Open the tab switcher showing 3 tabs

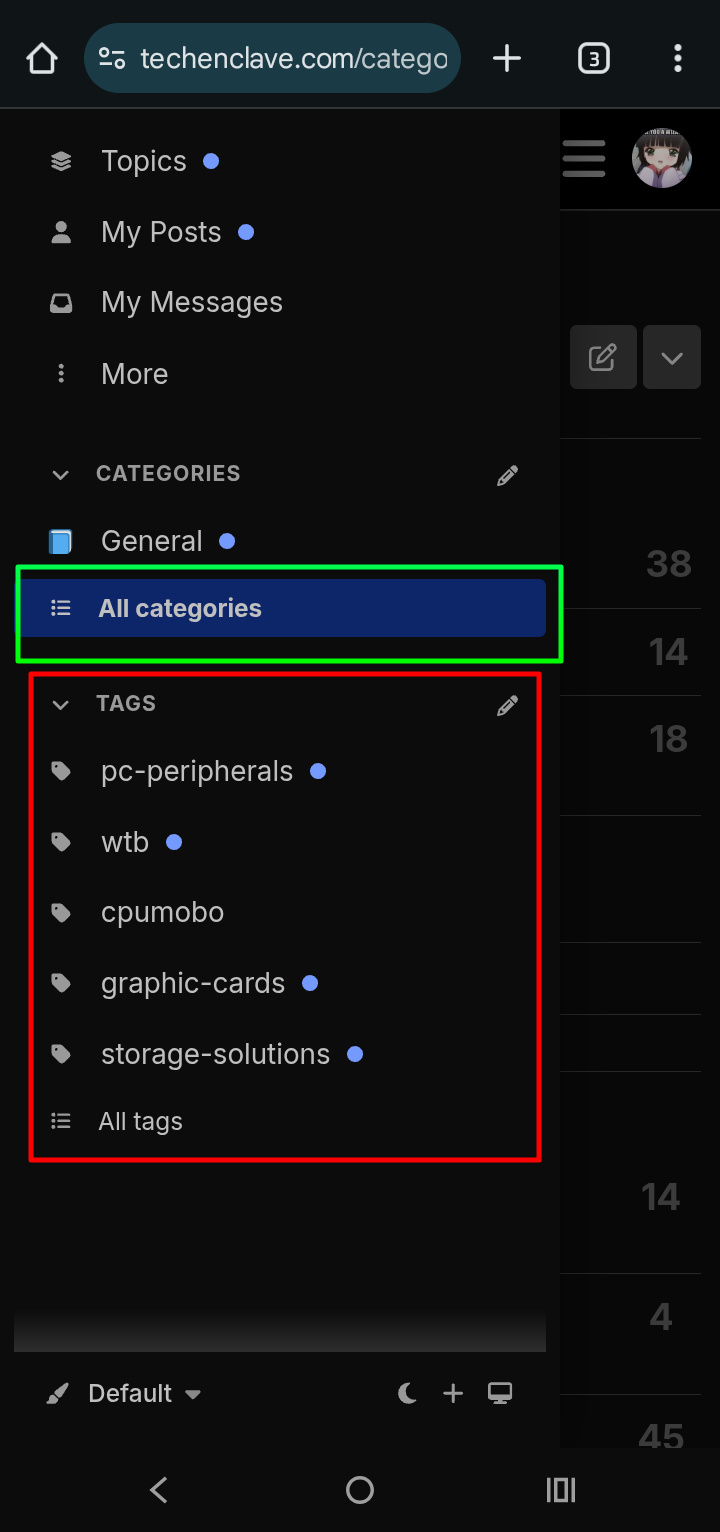(x=594, y=58)
